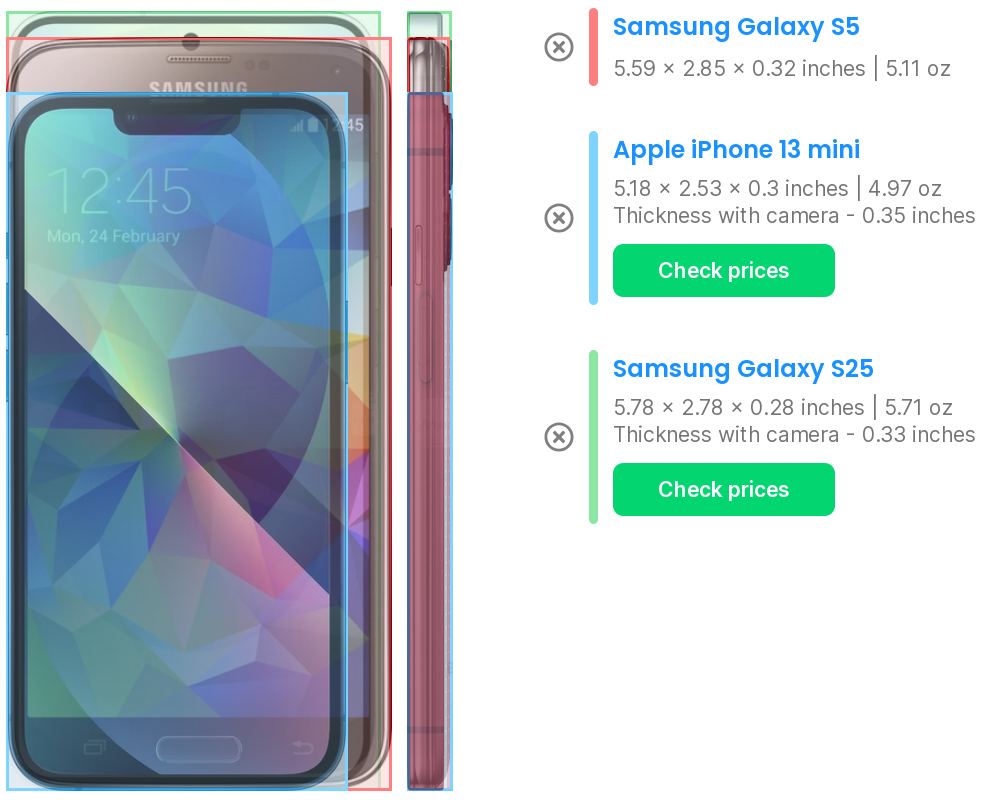This screenshot has width=990, height=800.
Task: Click the red color bar beside Galaxy S5
Action: click(593, 47)
